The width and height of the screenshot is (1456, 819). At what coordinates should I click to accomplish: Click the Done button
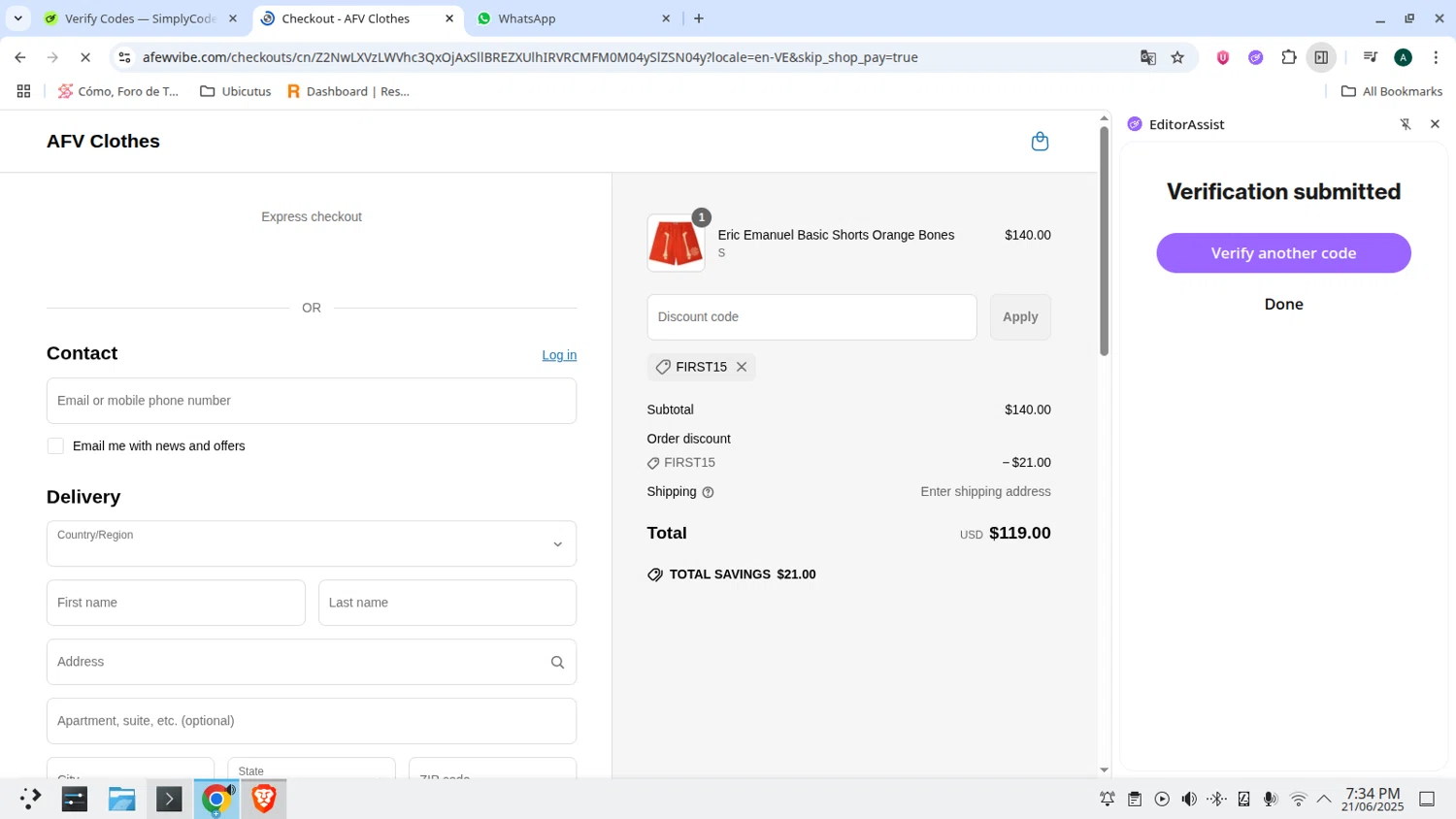click(x=1283, y=305)
